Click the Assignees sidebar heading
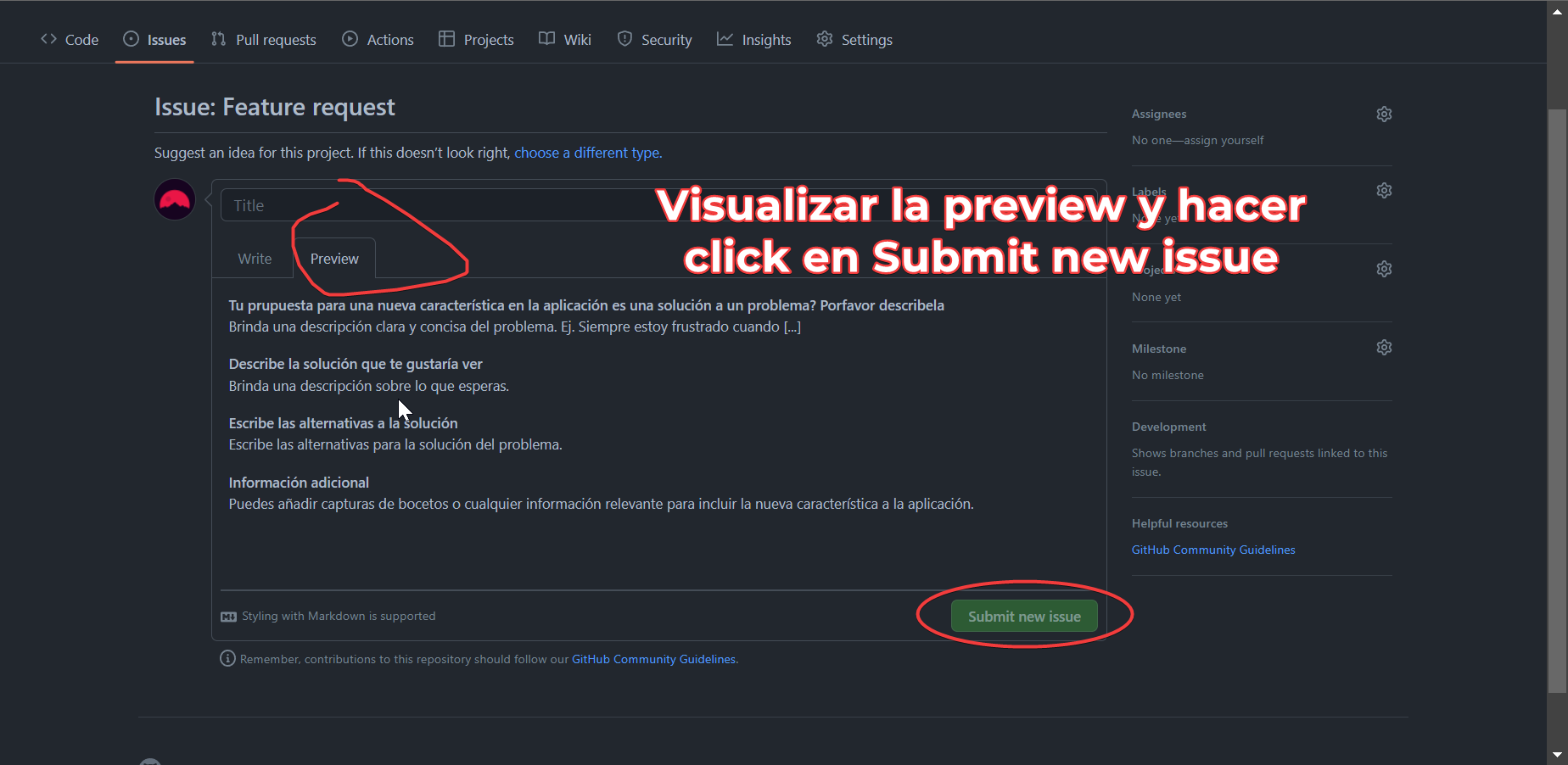 pos(1159,114)
